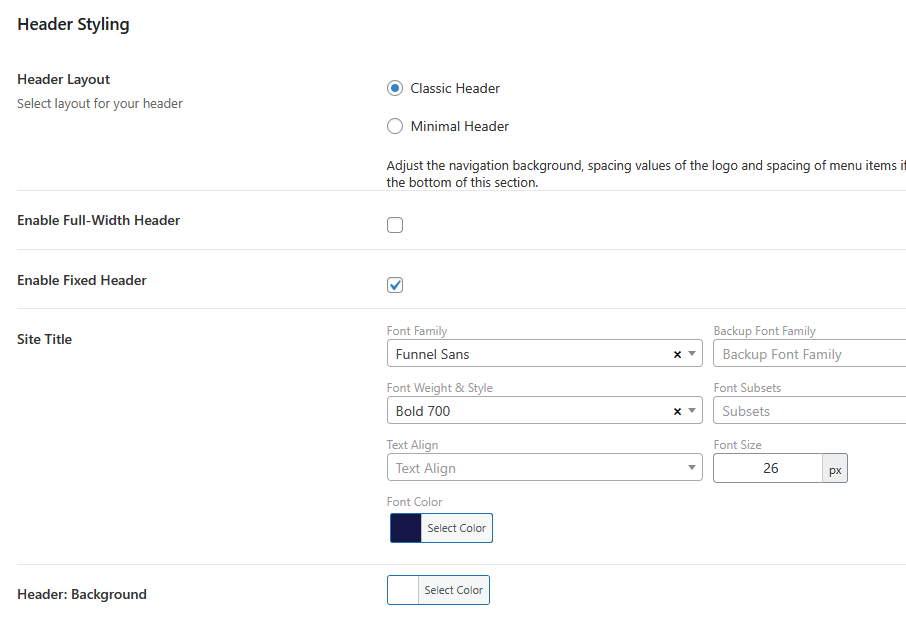Click the Header Styling section title

coord(73,24)
